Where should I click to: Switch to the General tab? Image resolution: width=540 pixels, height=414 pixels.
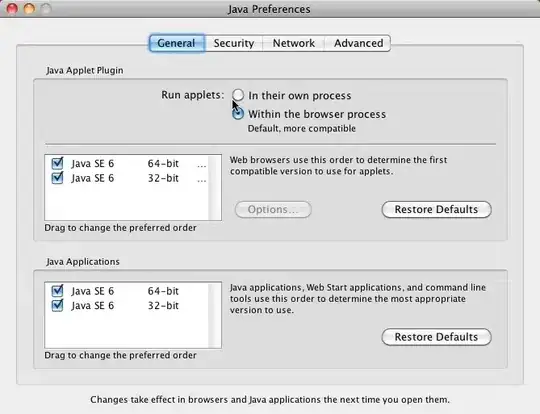[x=177, y=43]
